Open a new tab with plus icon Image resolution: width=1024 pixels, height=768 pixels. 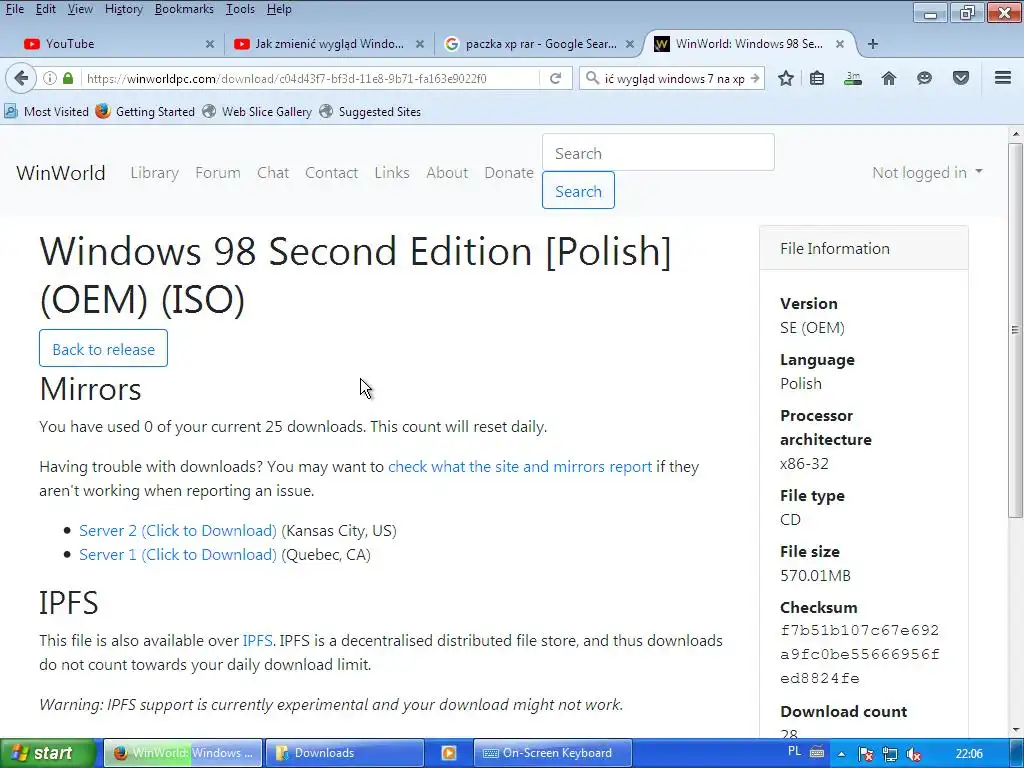click(x=872, y=44)
